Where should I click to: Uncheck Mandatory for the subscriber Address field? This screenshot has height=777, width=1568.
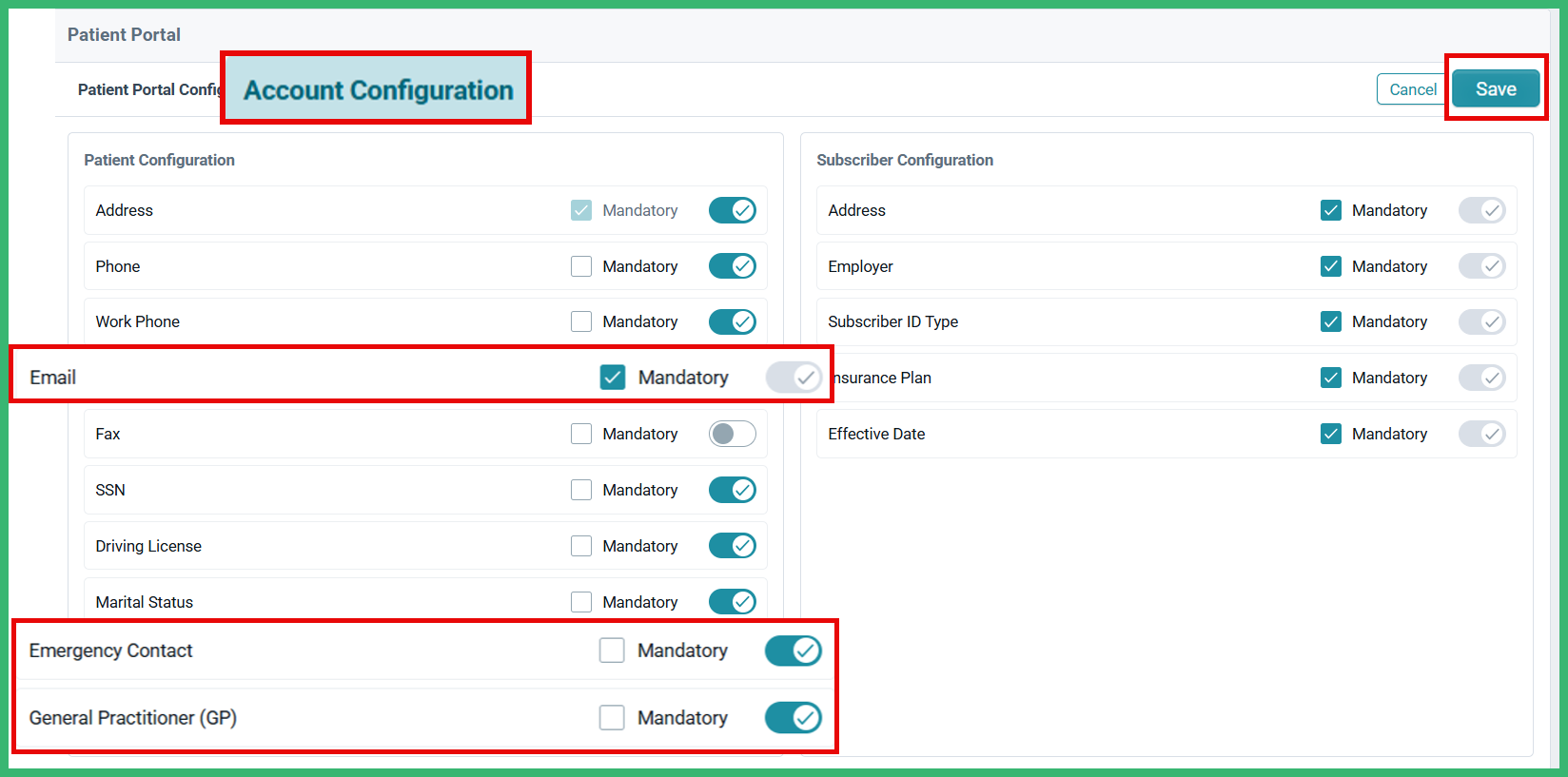1331,210
